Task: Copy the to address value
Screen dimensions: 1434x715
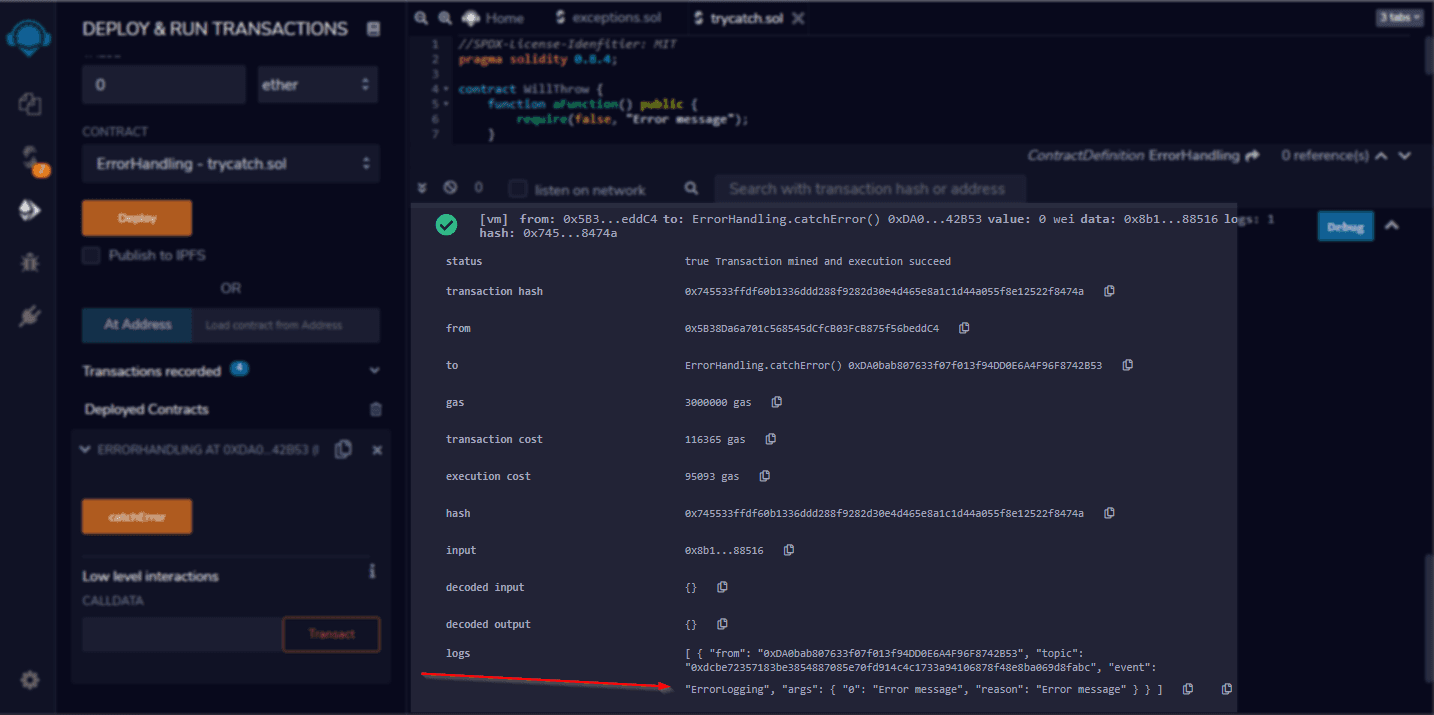Action: (1127, 365)
